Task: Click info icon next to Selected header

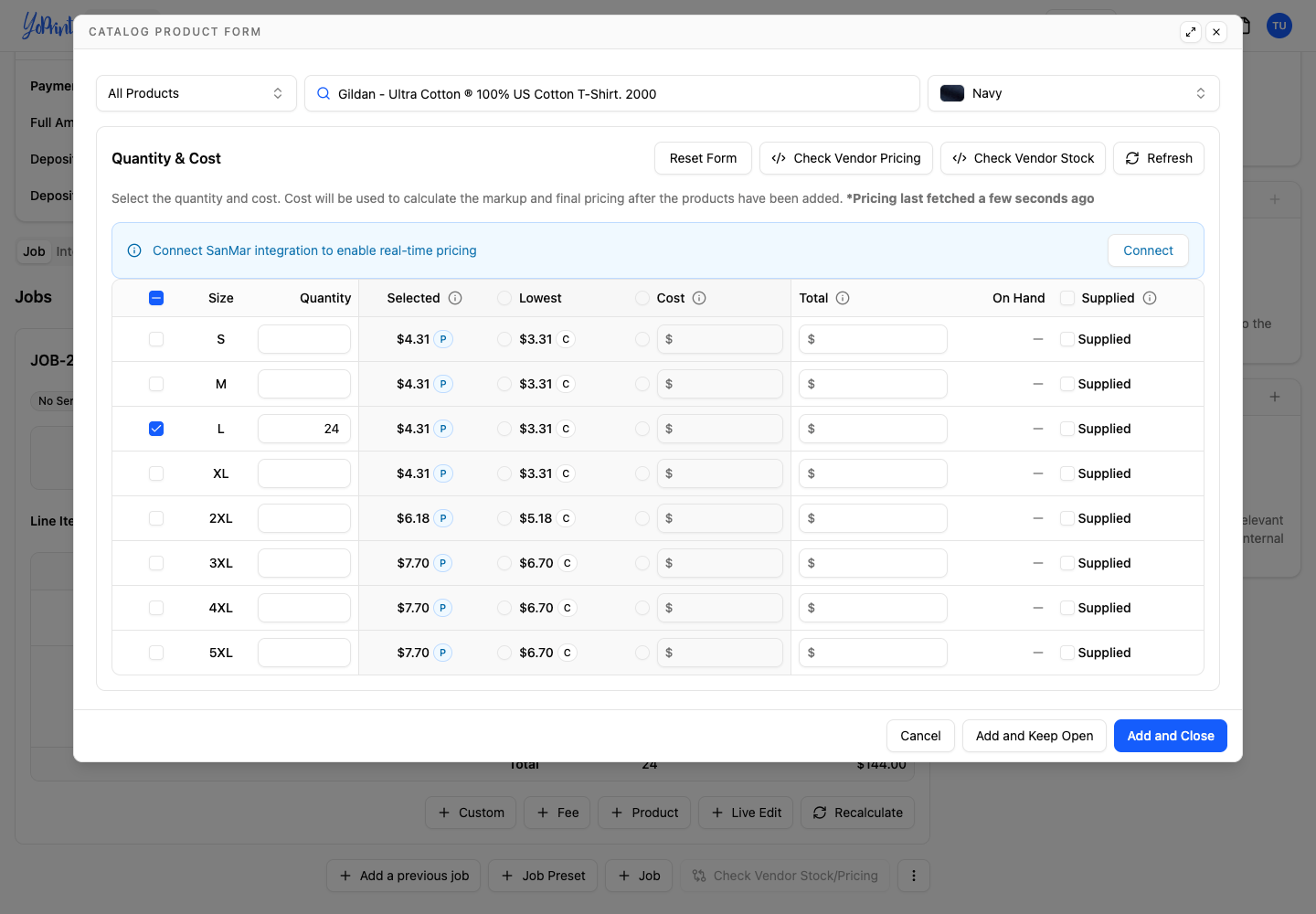Action: (x=455, y=298)
